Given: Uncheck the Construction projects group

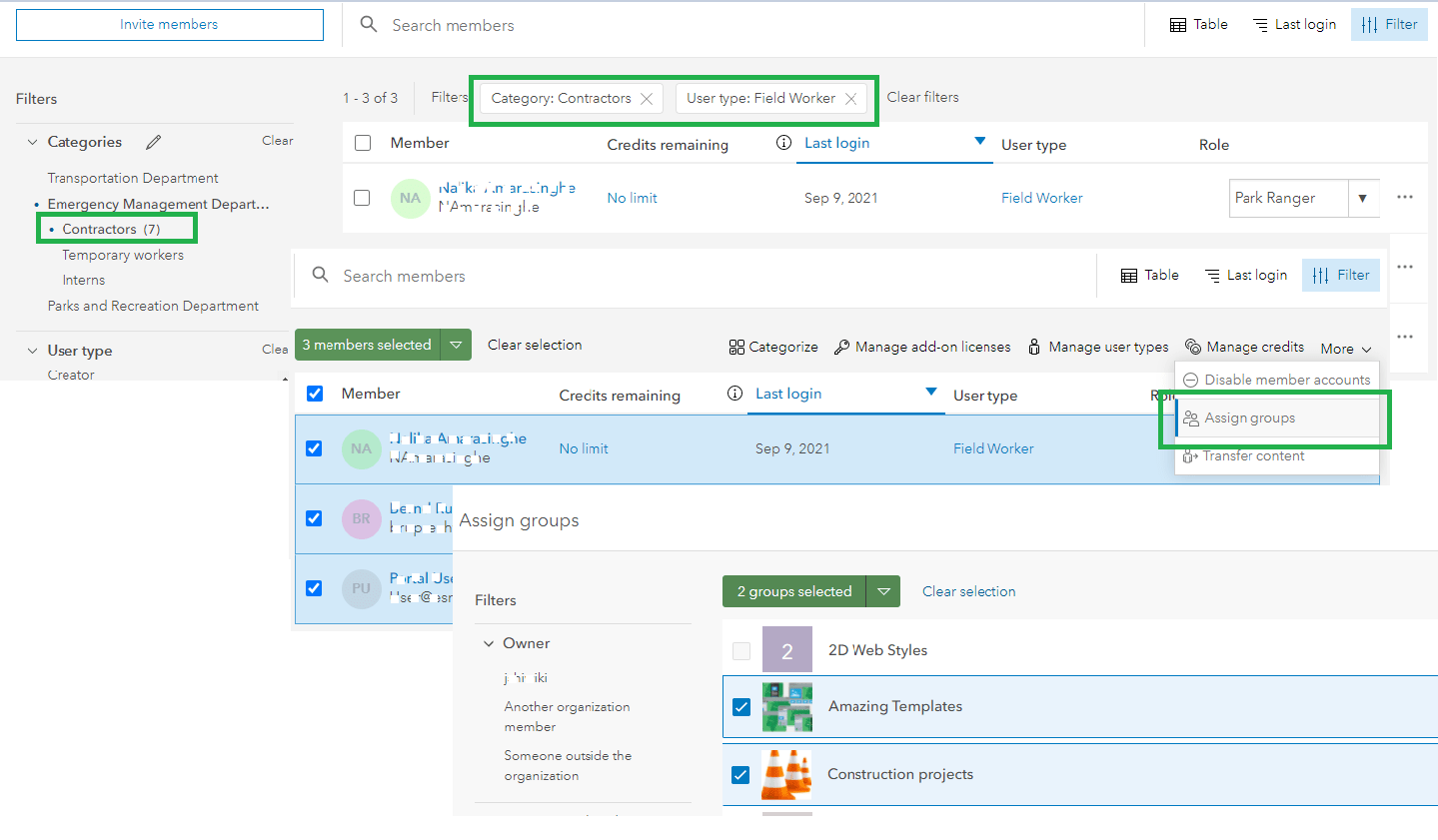Looking at the screenshot, I should point(740,774).
